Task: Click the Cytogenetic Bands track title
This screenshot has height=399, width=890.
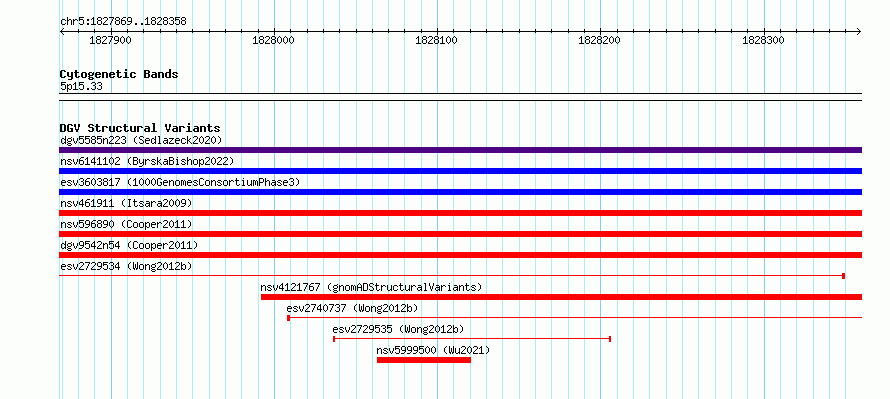Action: click(119, 74)
